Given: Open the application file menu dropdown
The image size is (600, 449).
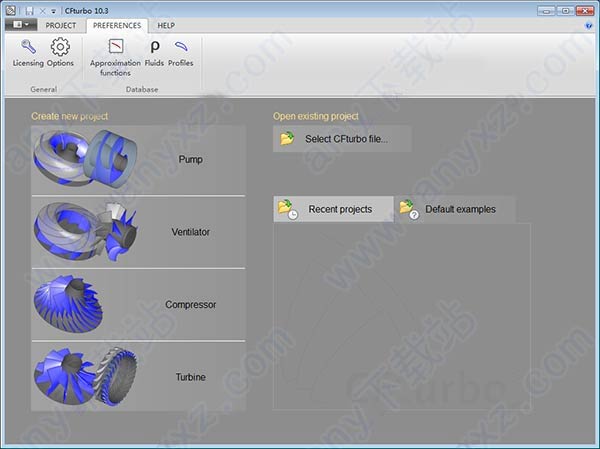Looking at the screenshot, I should (x=21, y=25).
